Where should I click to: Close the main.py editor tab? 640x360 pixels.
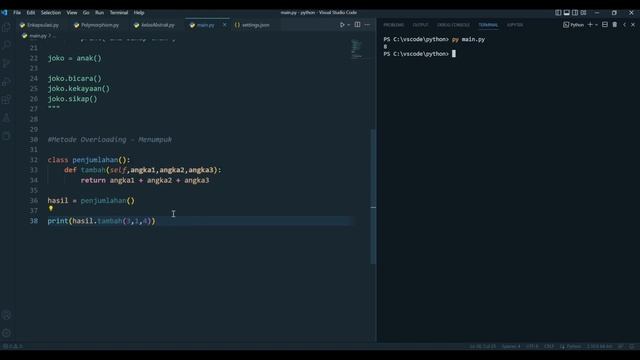[224, 25]
